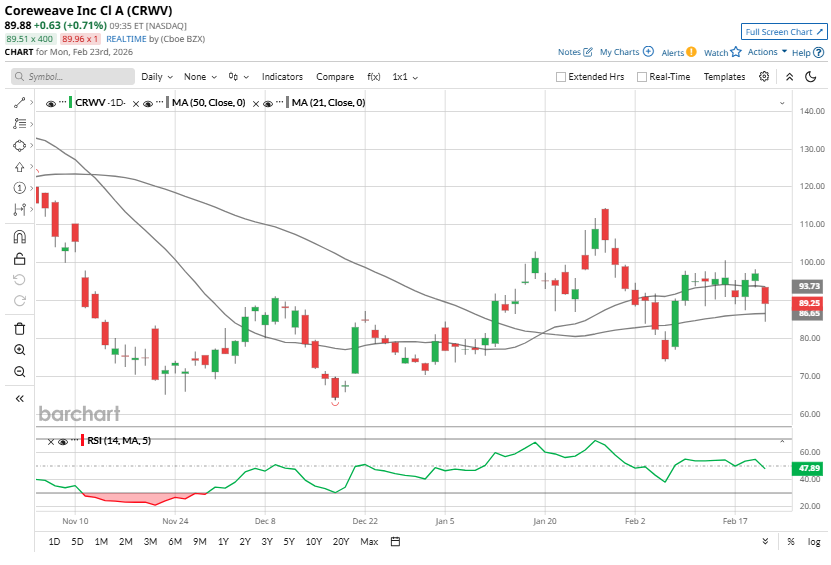
Task: Open chart settings gear icon
Action: pos(764,76)
